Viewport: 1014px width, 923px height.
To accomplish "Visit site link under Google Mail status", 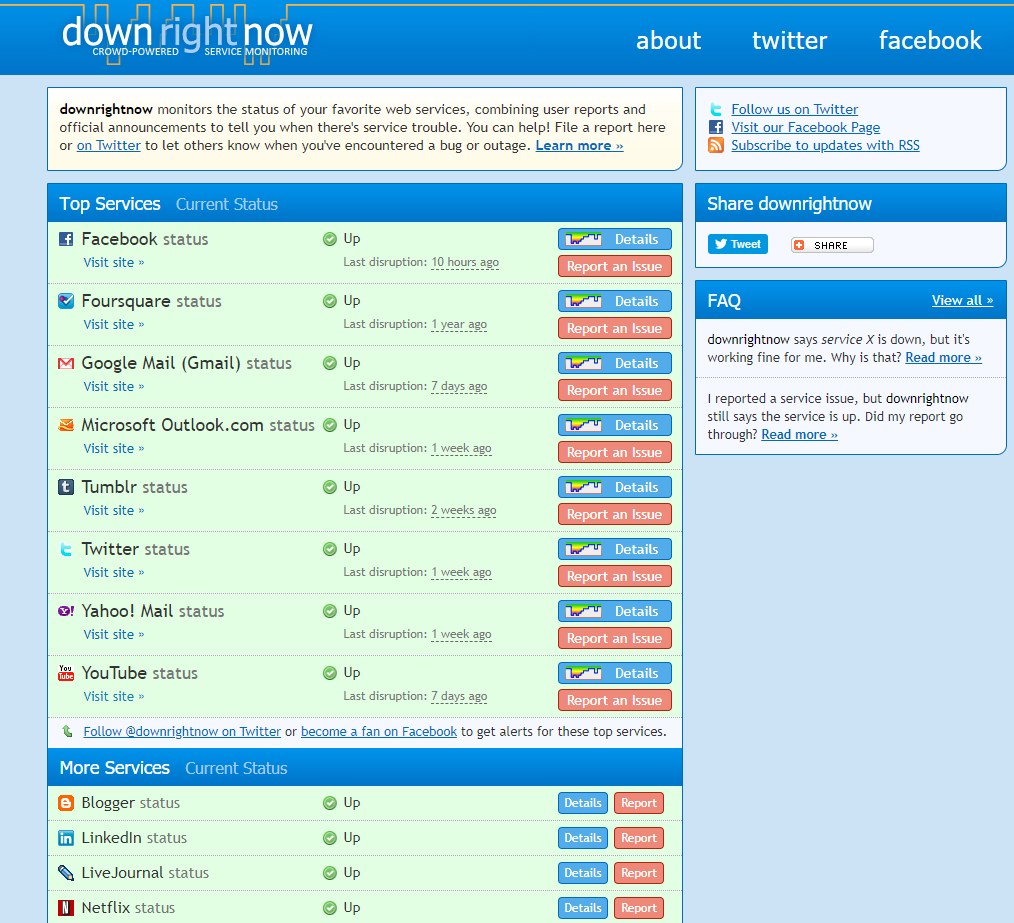I will (113, 387).
